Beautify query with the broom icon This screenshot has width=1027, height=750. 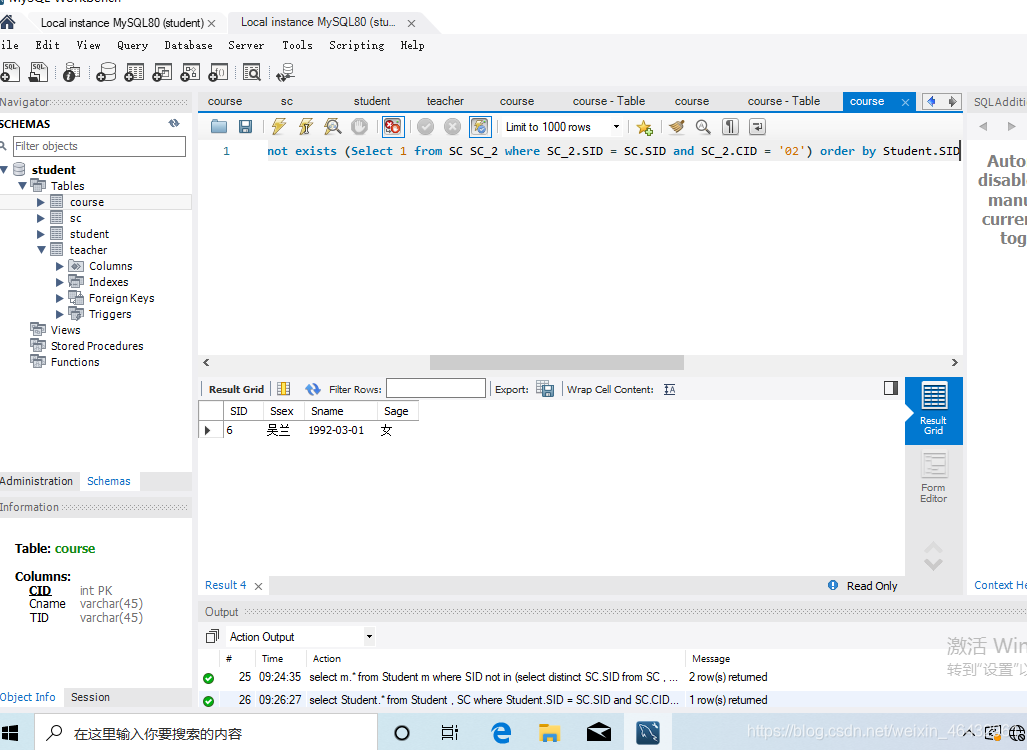pos(677,126)
